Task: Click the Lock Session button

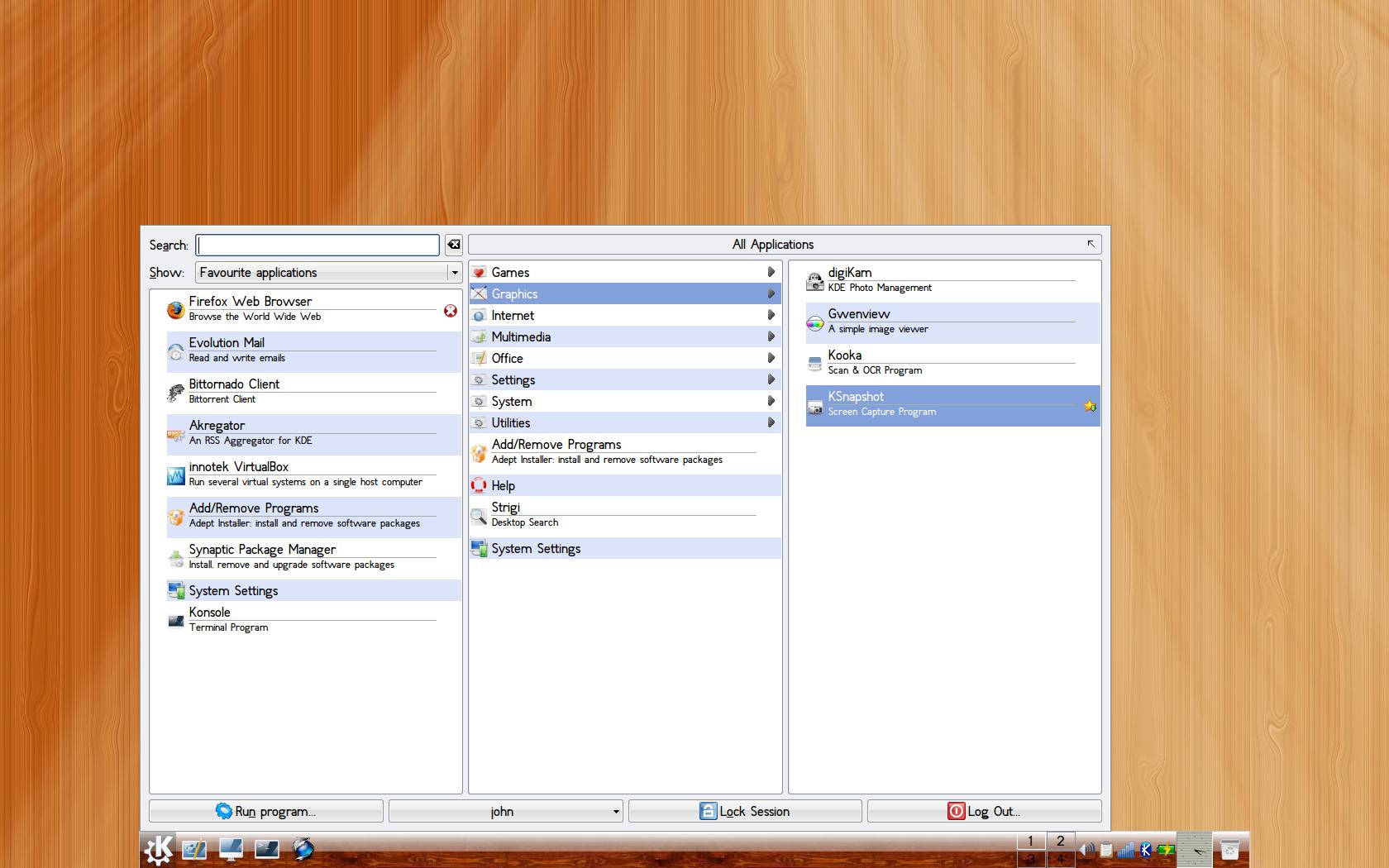Action: click(745, 811)
